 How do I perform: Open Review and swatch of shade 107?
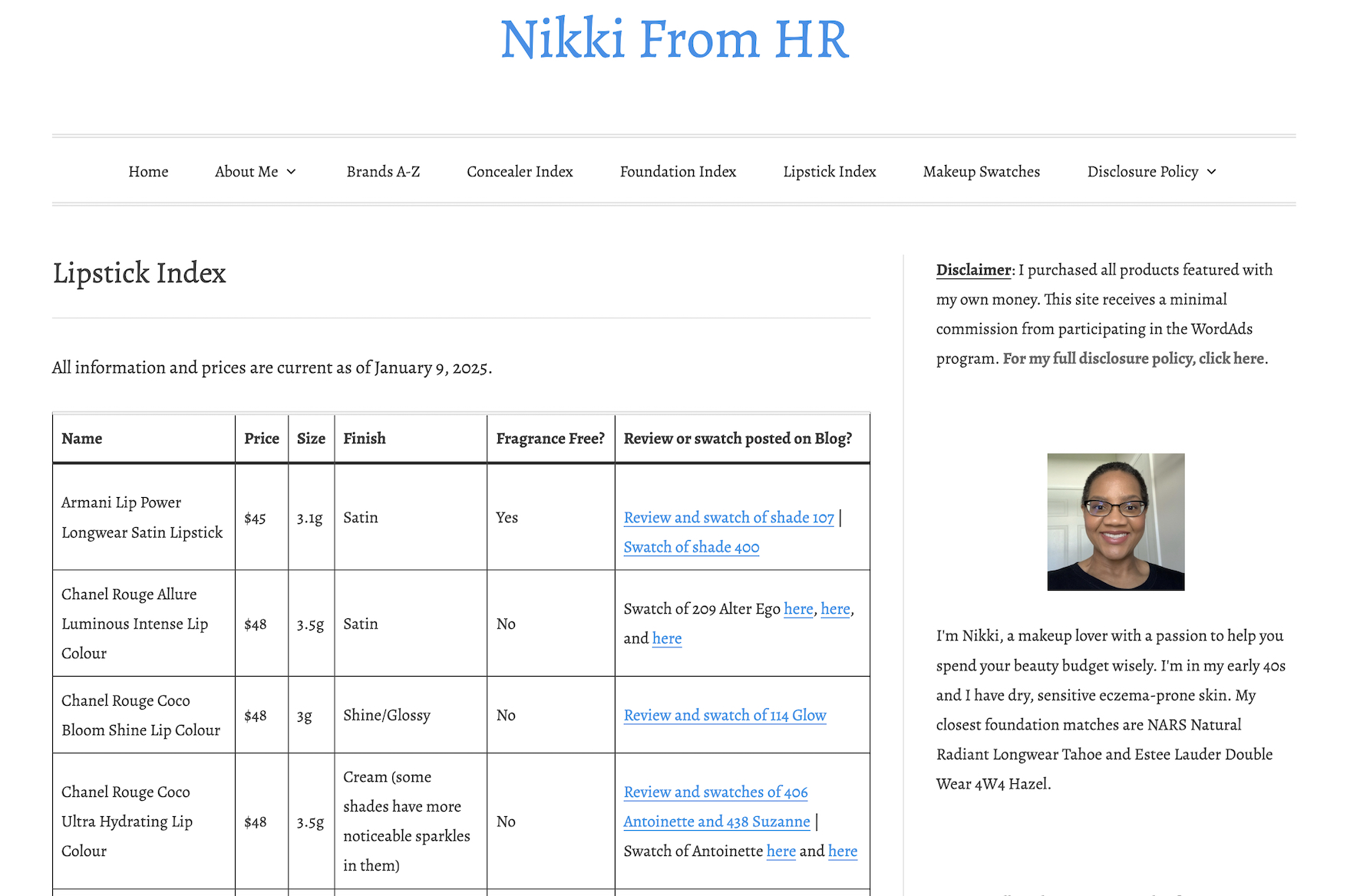728,518
